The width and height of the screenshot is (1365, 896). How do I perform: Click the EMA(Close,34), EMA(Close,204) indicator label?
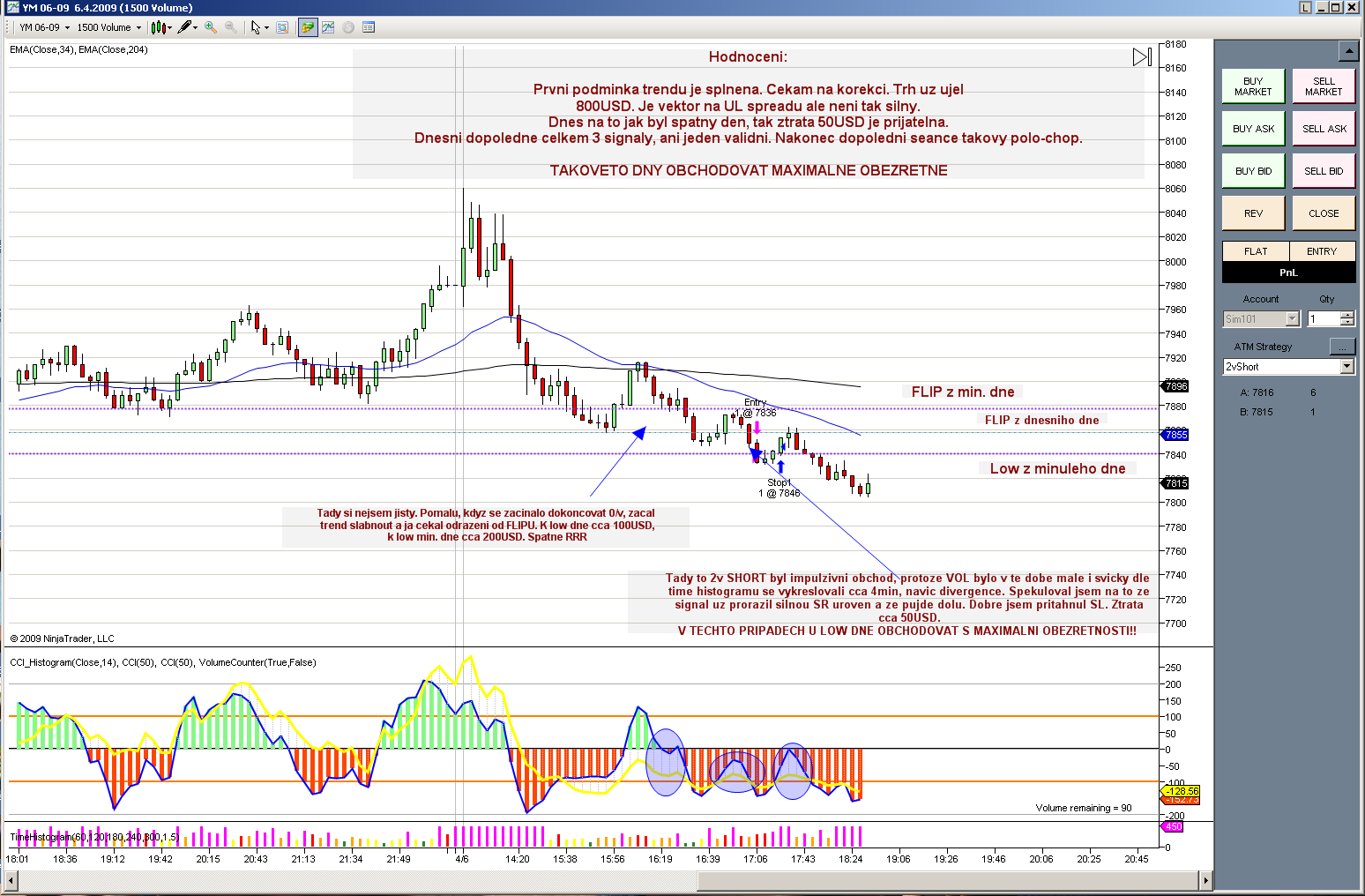[x=78, y=49]
